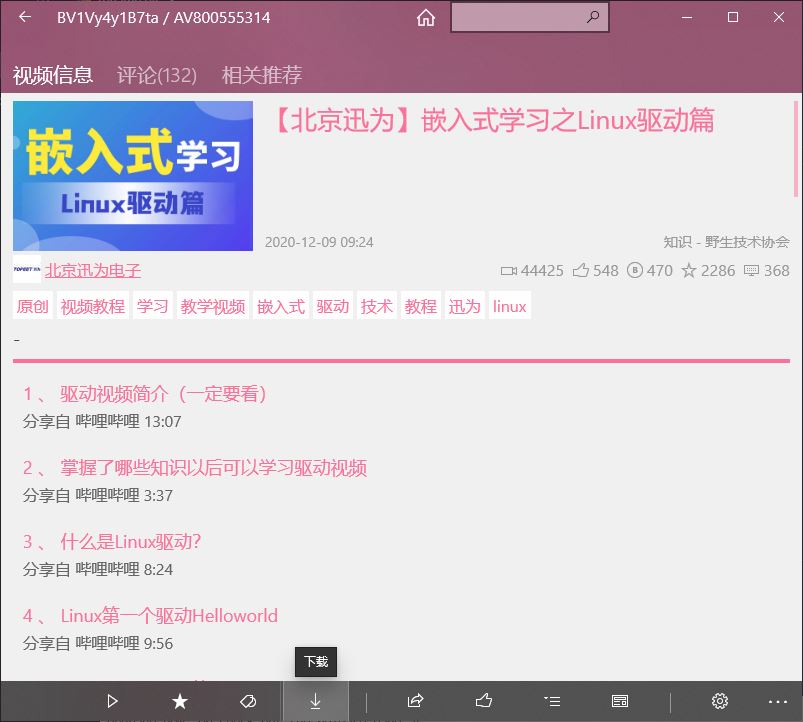This screenshot has height=722, width=803.
Task: Focus the search input box
Action: click(530, 17)
